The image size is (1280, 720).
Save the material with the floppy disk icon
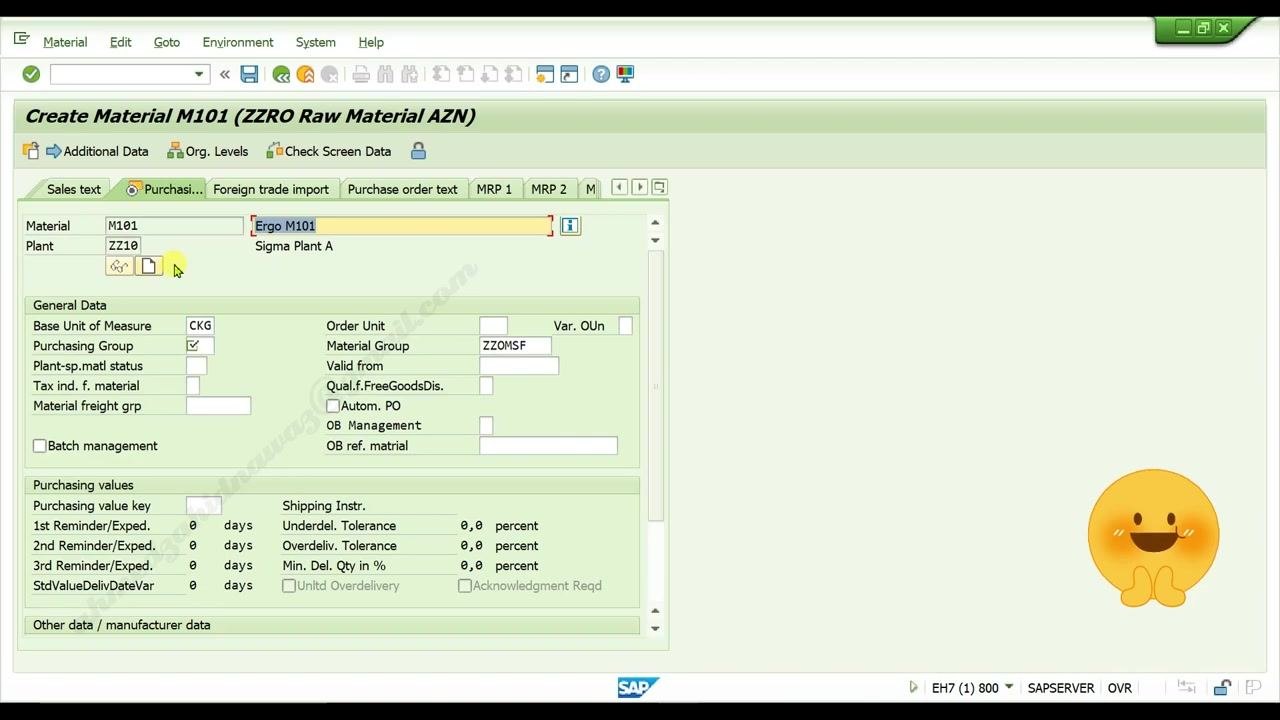pos(249,74)
